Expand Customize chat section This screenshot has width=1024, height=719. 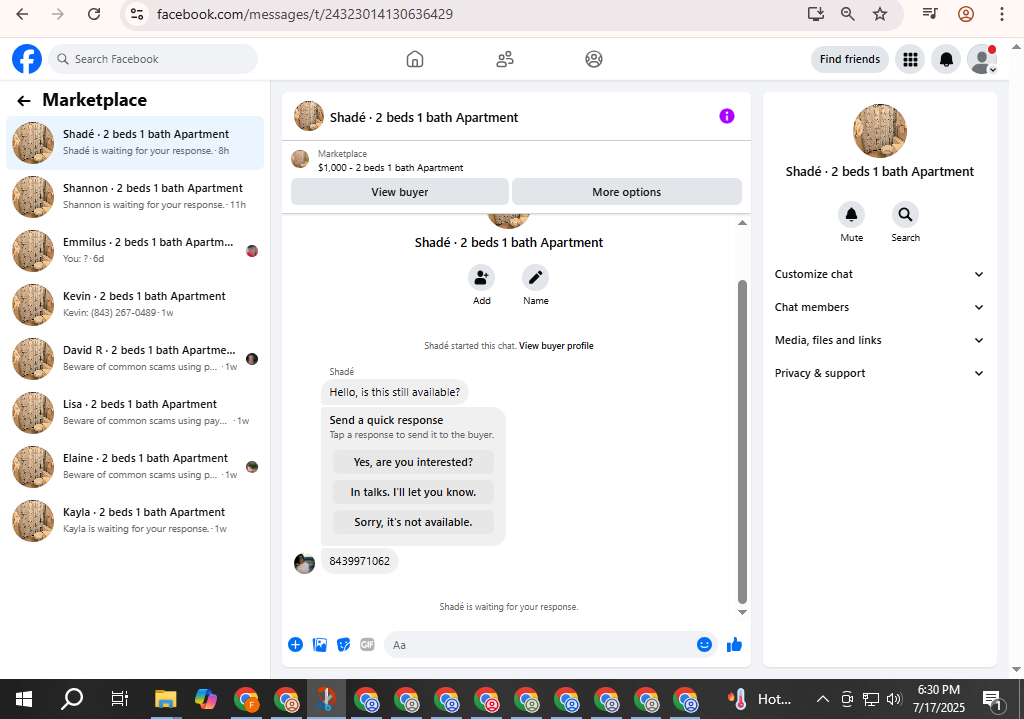pos(879,274)
